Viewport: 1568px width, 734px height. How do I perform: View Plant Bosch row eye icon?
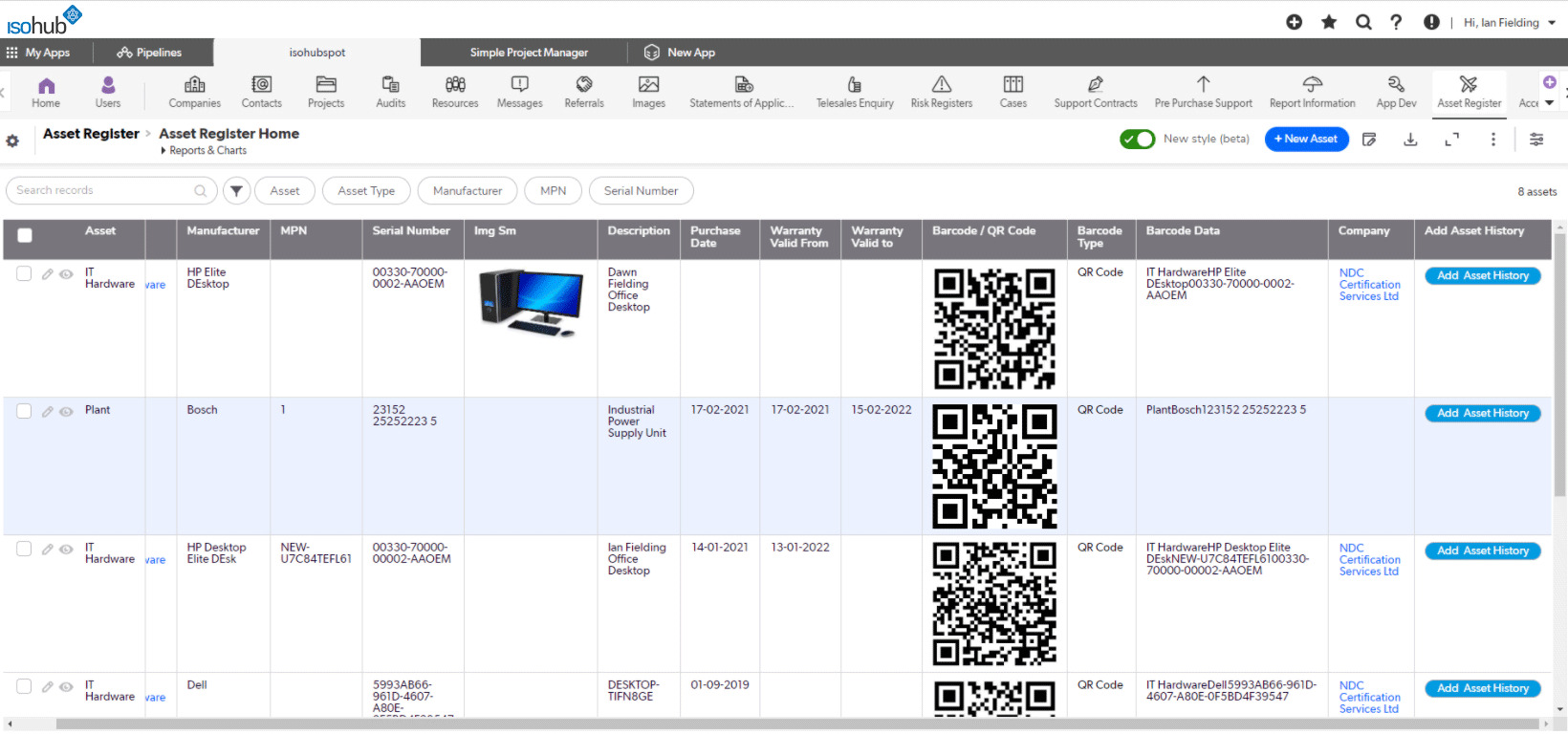click(66, 412)
